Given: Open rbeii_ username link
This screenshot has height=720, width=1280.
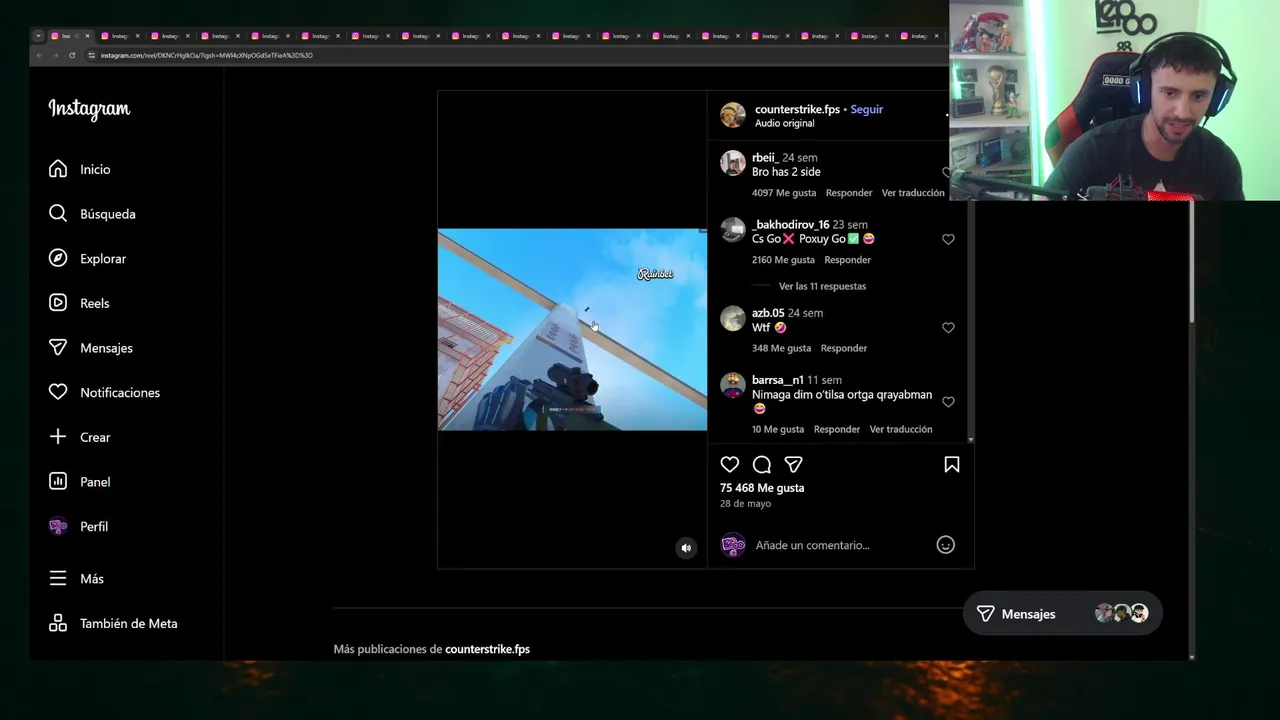Looking at the screenshot, I should pos(765,158).
